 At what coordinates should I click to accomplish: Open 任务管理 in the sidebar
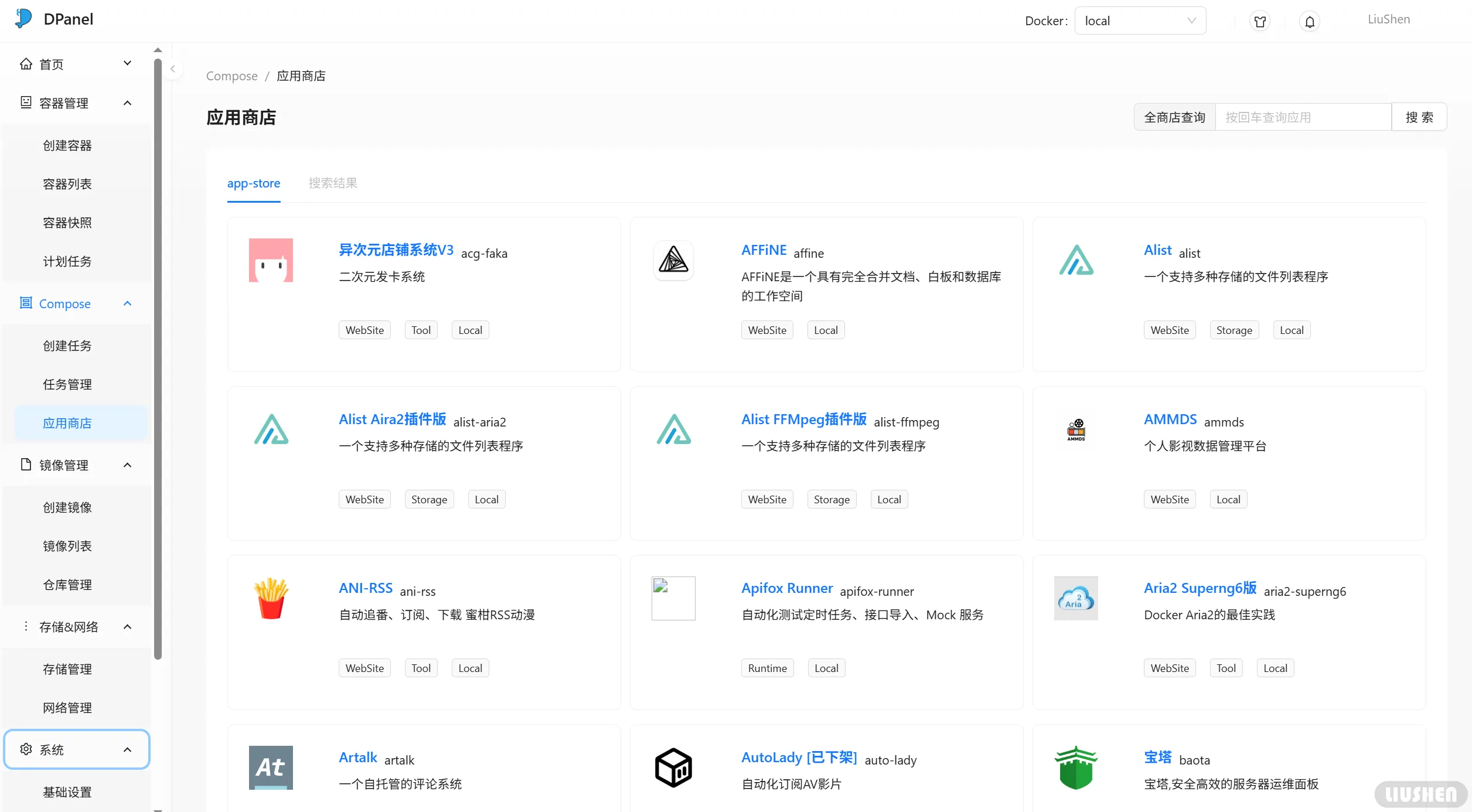point(67,384)
